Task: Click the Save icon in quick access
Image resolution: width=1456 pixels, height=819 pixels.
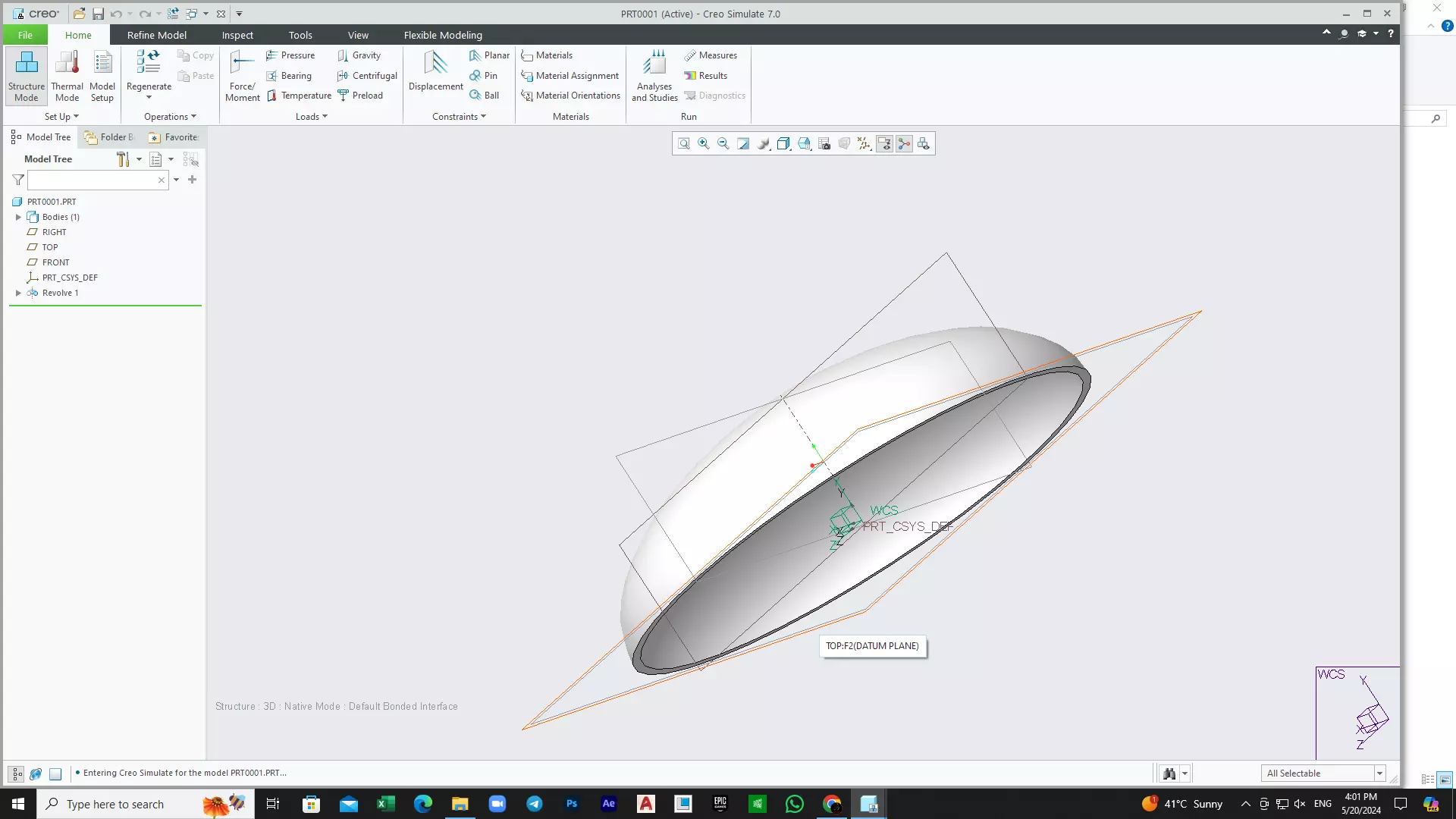Action: click(98, 14)
